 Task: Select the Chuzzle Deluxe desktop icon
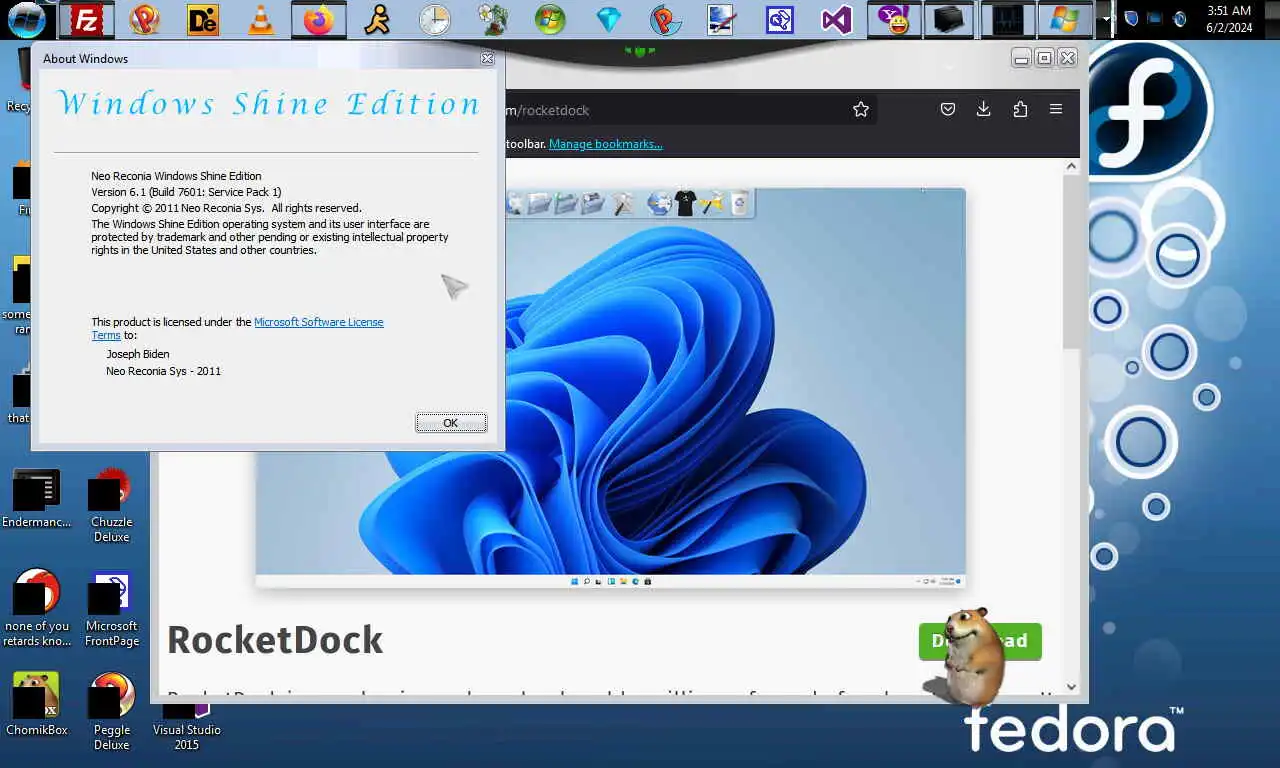111,507
